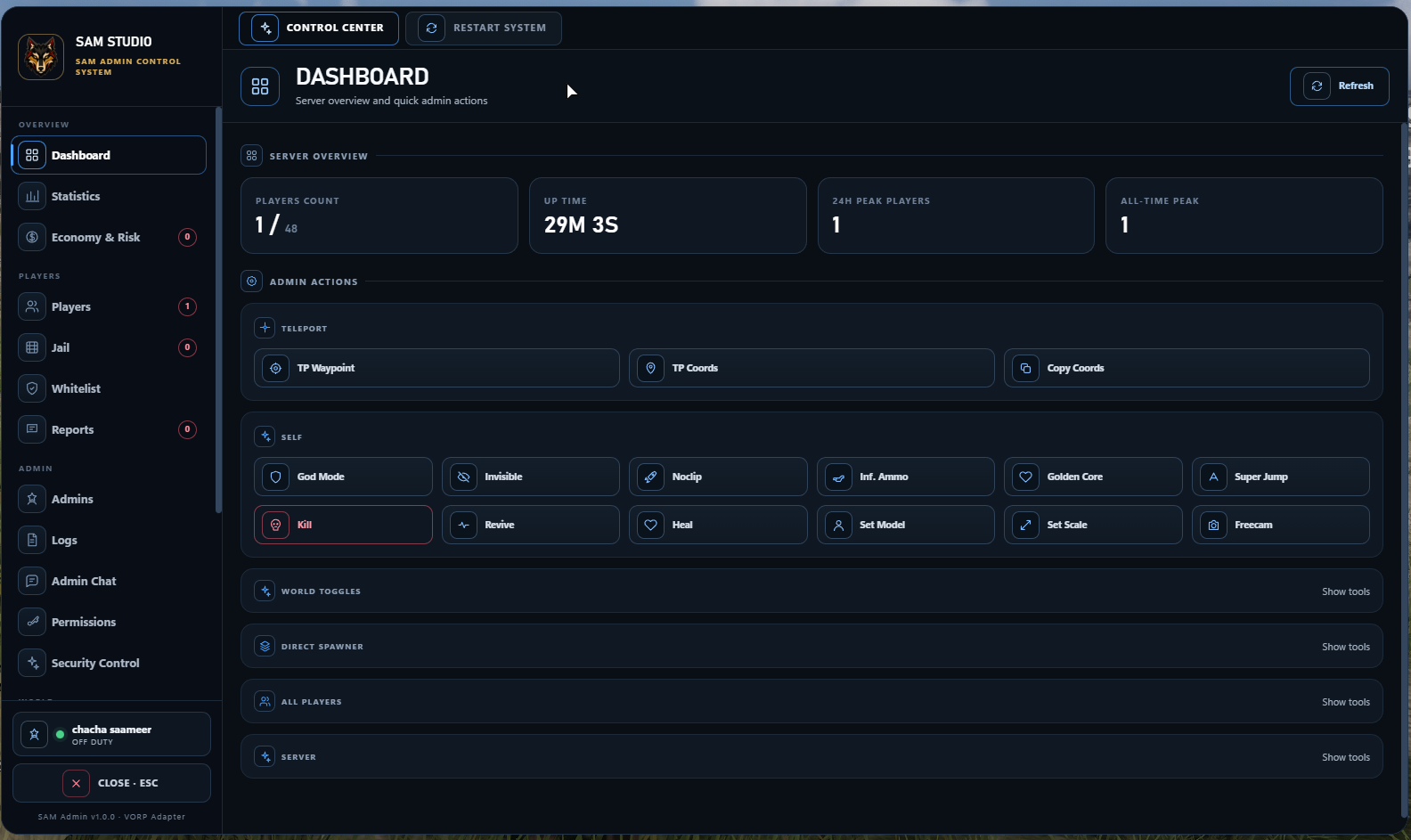Click the Server section icon
This screenshot has width=1411, height=840.
[x=265, y=756]
